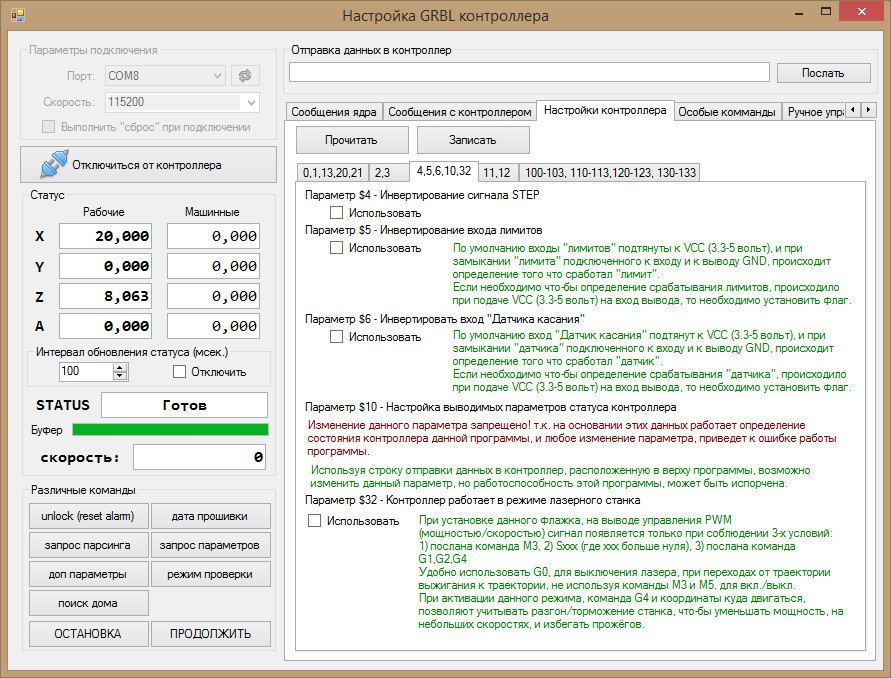
Task: Click the working Y coordinate field
Action: (x=105, y=266)
